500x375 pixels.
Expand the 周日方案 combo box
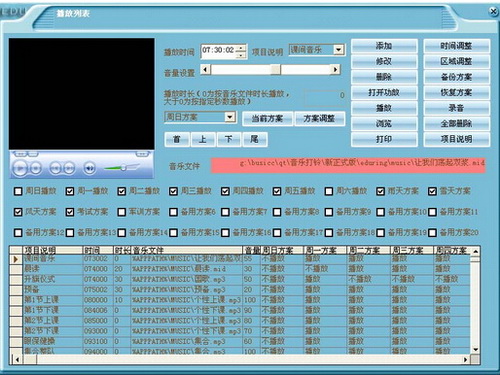tap(230, 117)
